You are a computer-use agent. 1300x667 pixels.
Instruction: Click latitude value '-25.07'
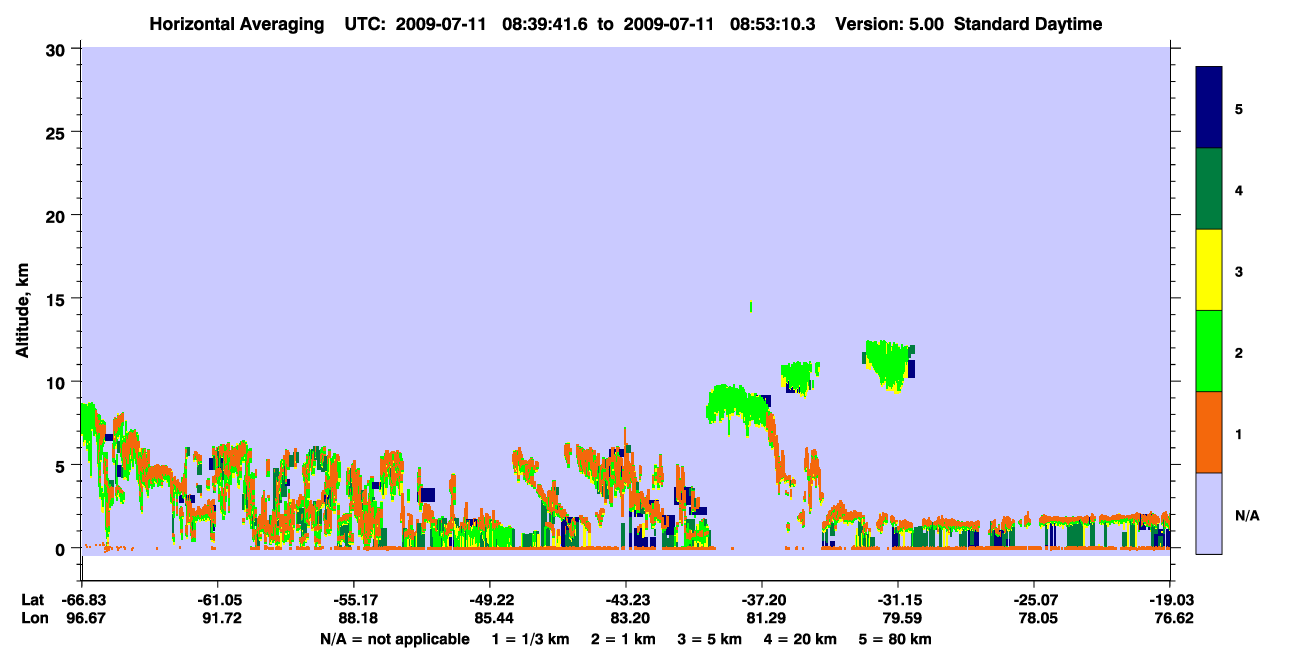pos(1034,599)
